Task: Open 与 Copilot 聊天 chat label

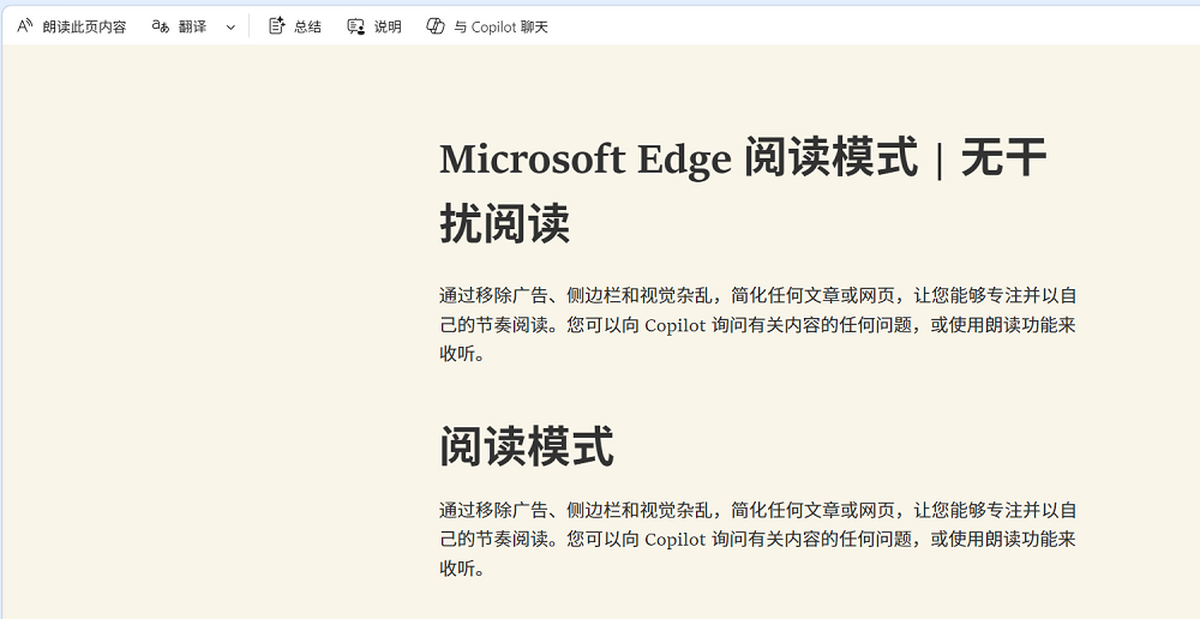Action: click(501, 27)
